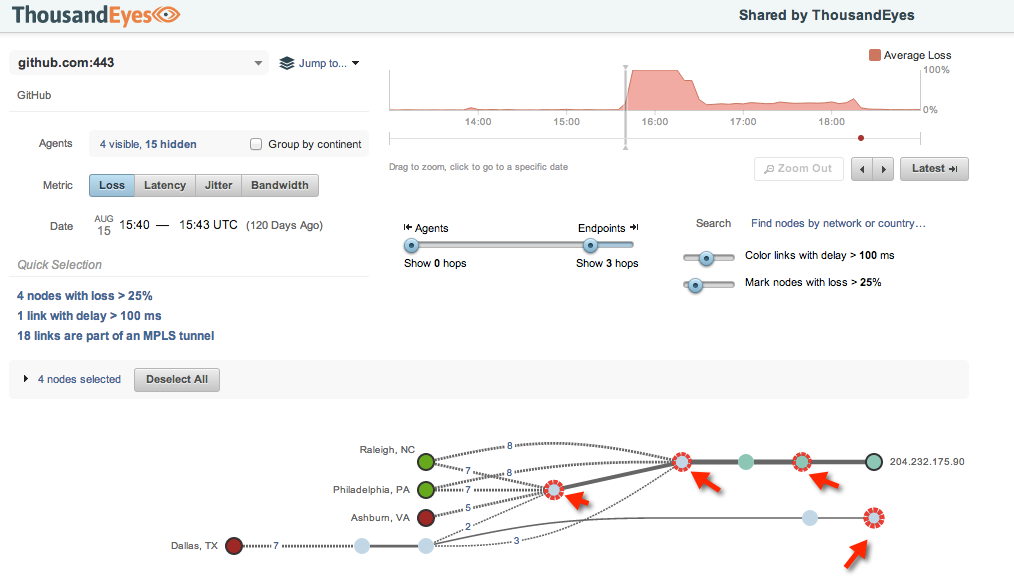Viewport: 1014px width, 581px height.
Task: Toggle the mark nodes with loss slider
Action: pyautogui.click(x=696, y=284)
